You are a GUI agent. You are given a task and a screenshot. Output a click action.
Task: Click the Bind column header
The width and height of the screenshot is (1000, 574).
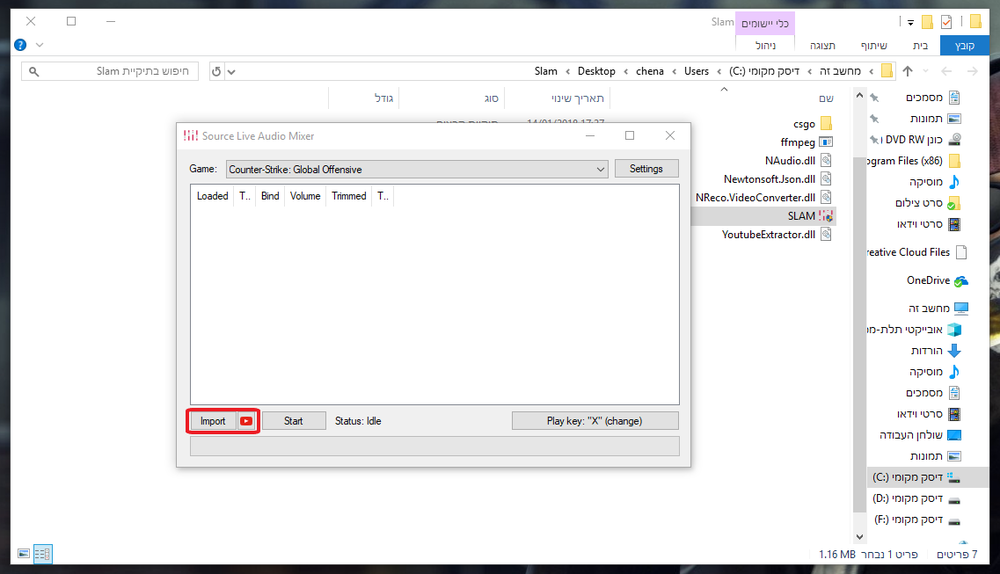click(x=270, y=196)
